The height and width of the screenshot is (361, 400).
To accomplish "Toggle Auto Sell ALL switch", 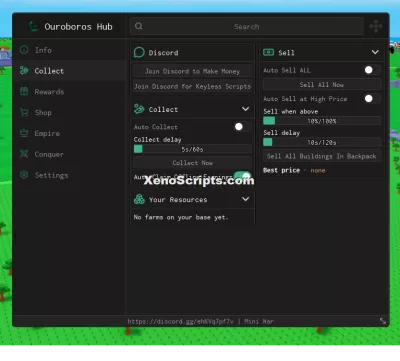I will point(372,70).
